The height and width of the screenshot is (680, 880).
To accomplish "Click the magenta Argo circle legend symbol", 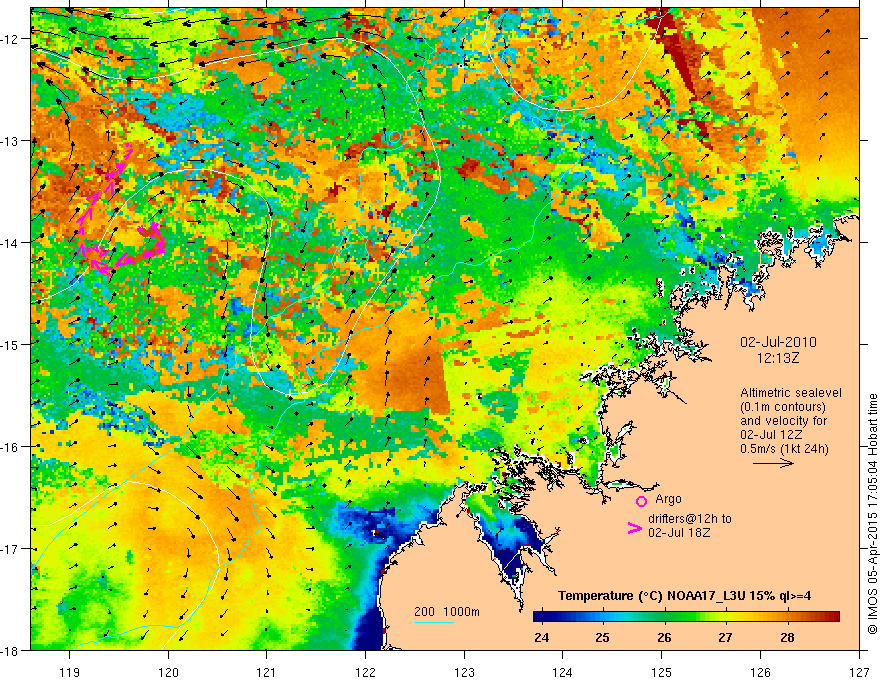I will [641, 501].
